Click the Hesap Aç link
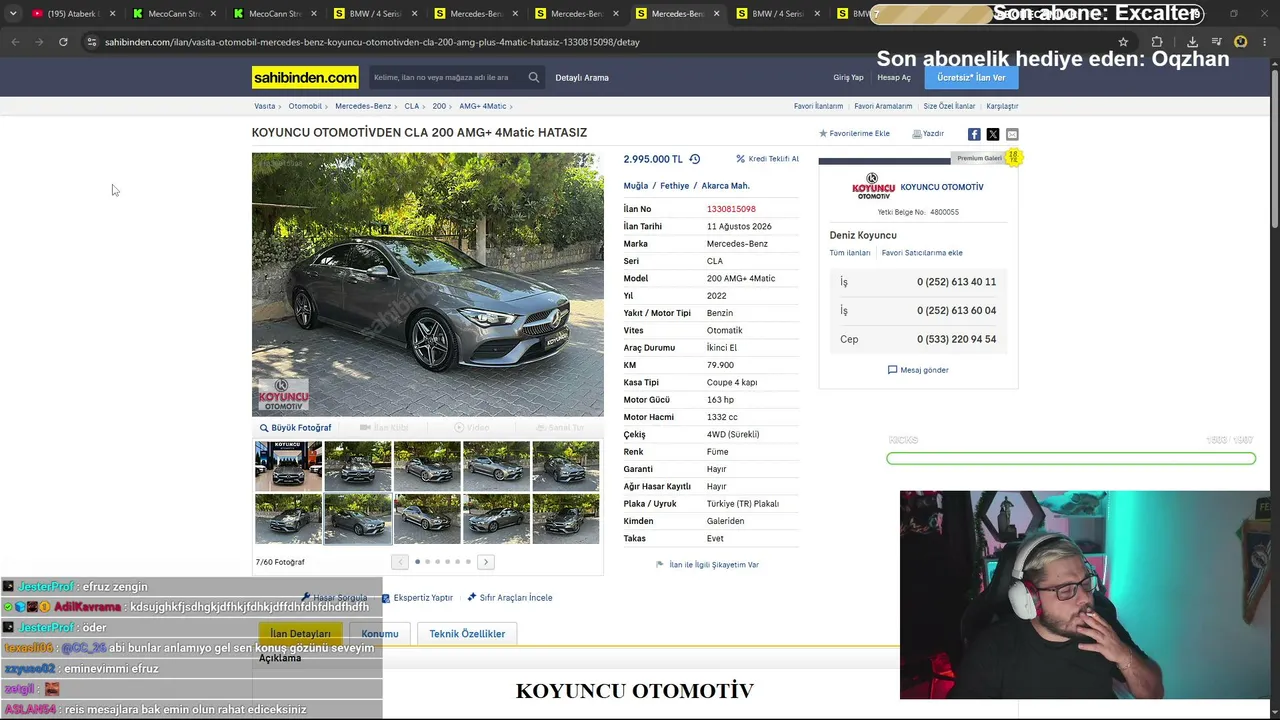This screenshot has width=1280, height=720. click(x=894, y=78)
